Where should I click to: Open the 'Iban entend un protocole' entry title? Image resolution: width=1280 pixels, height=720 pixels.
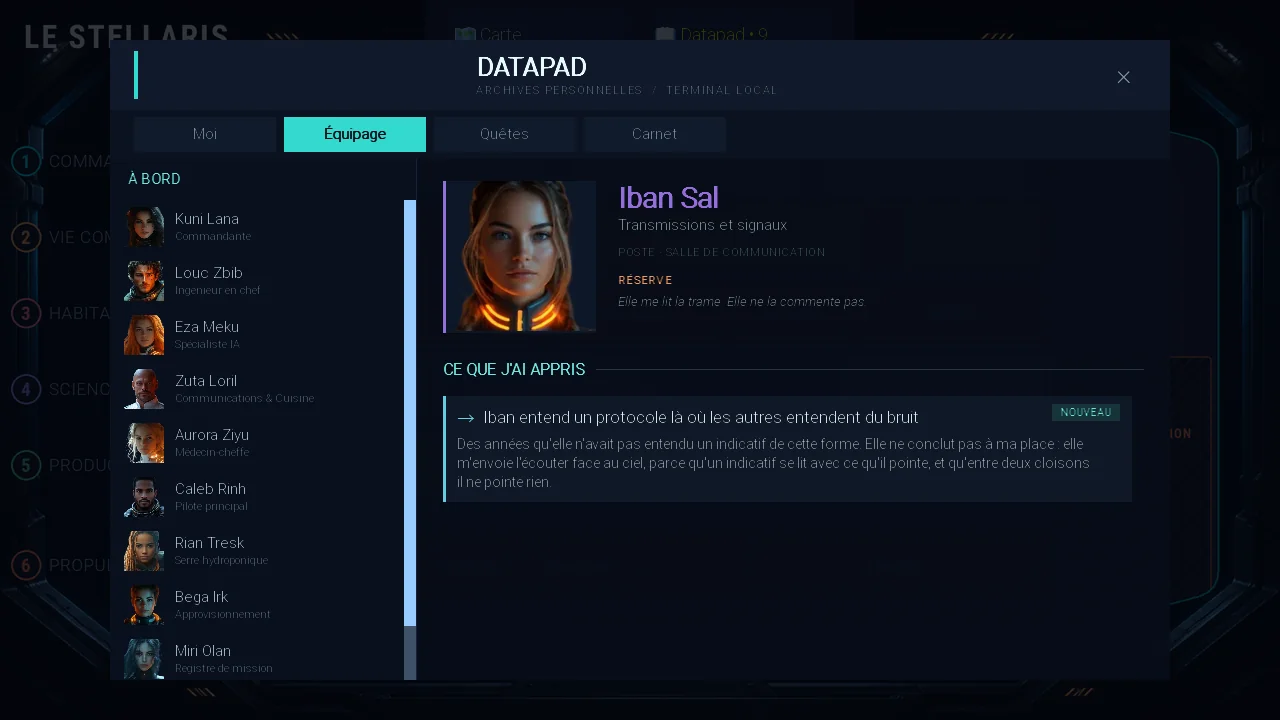tap(700, 417)
